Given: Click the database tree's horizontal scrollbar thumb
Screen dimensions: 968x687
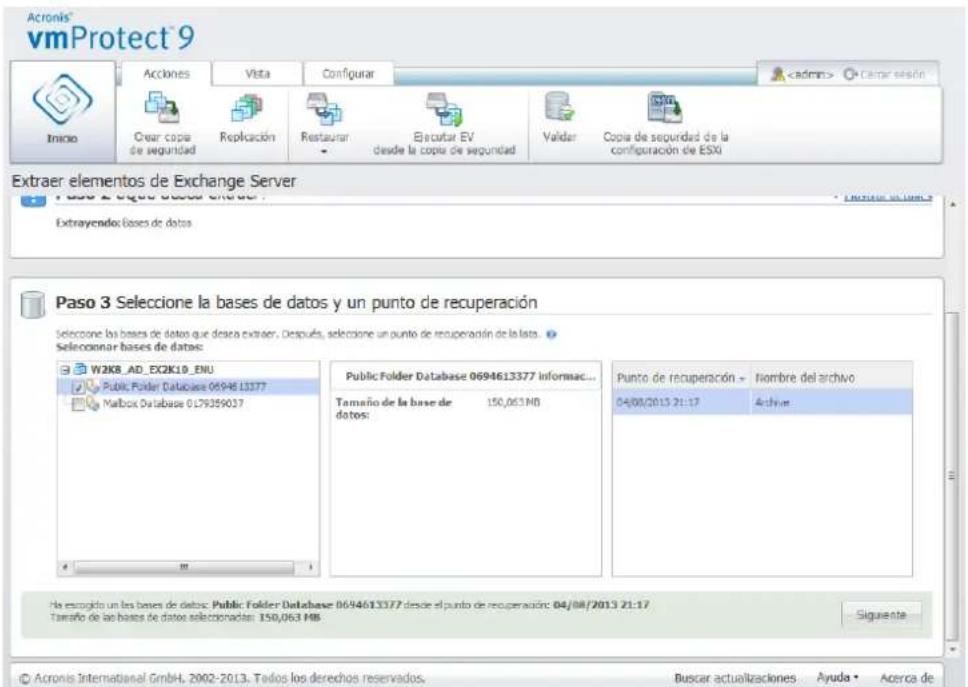Looking at the screenshot, I should click(x=183, y=567).
